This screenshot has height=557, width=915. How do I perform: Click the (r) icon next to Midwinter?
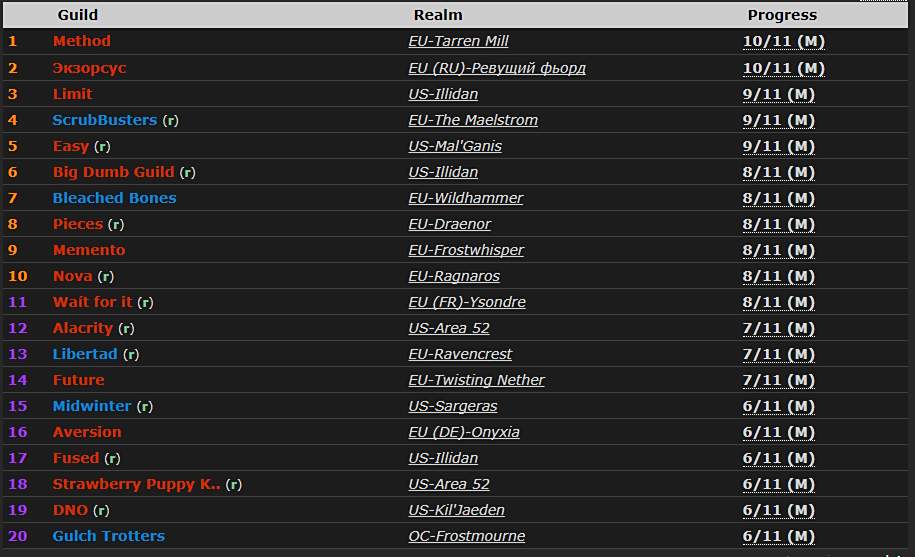pyautogui.click(x=145, y=407)
